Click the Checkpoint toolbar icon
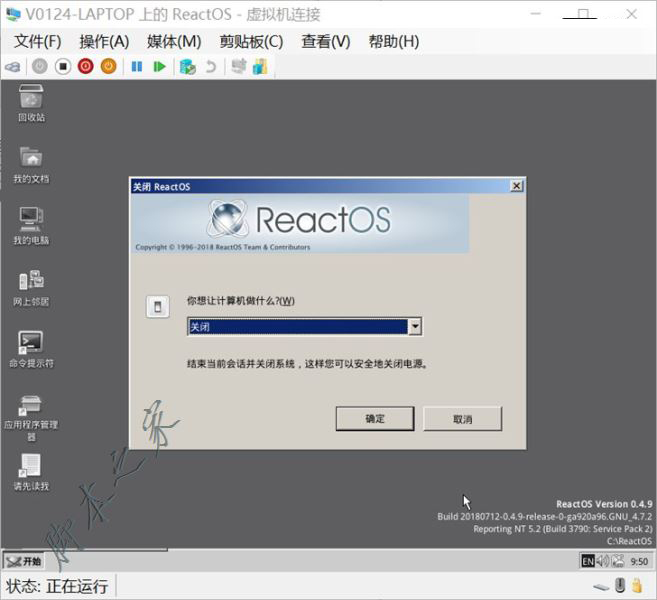The width and height of the screenshot is (657, 600). pyautogui.click(x=187, y=67)
